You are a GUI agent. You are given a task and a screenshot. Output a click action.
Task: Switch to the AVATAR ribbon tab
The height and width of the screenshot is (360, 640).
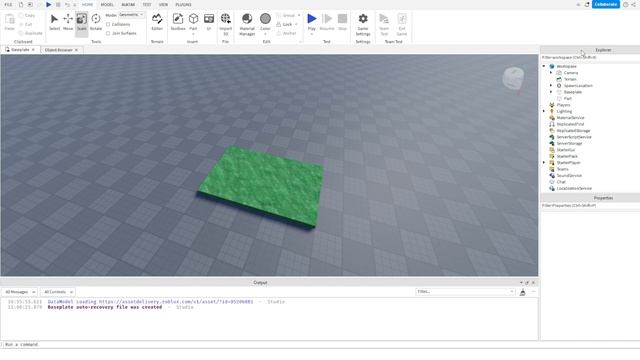tap(128, 4)
